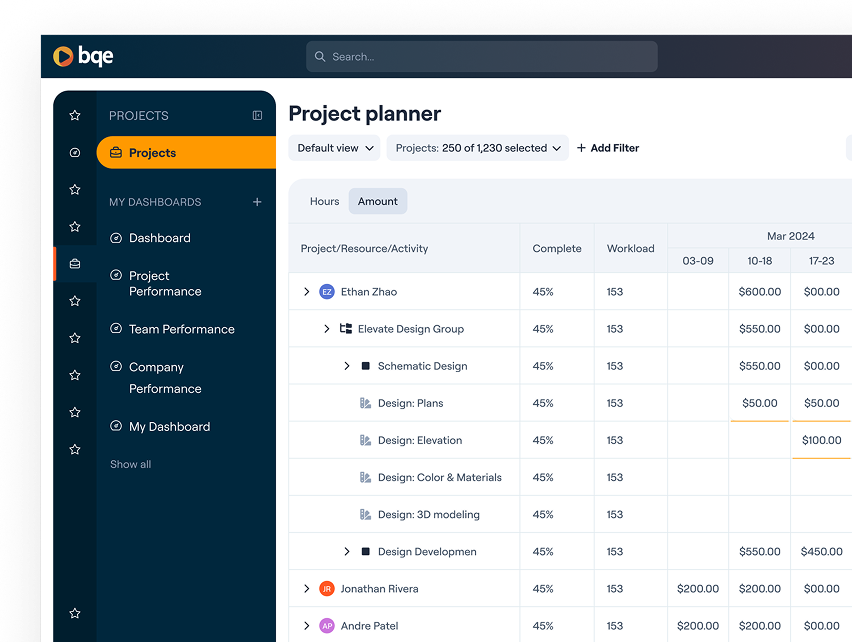Click Ethan Zhao's EZ avatar
852x642 pixels.
[x=327, y=292]
